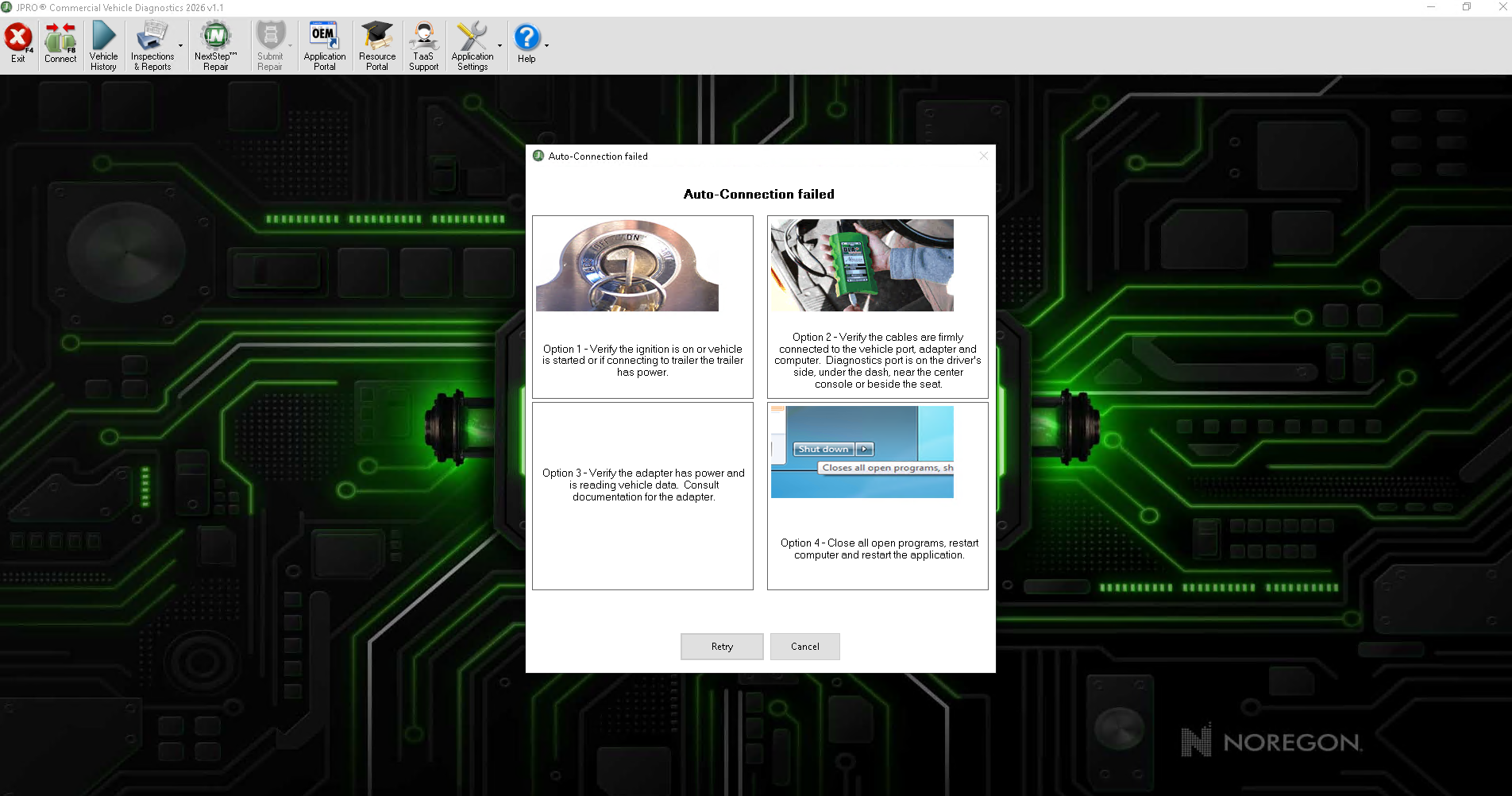Image resolution: width=1512 pixels, height=796 pixels.
Task: Click the ignition key image
Action: (x=627, y=265)
